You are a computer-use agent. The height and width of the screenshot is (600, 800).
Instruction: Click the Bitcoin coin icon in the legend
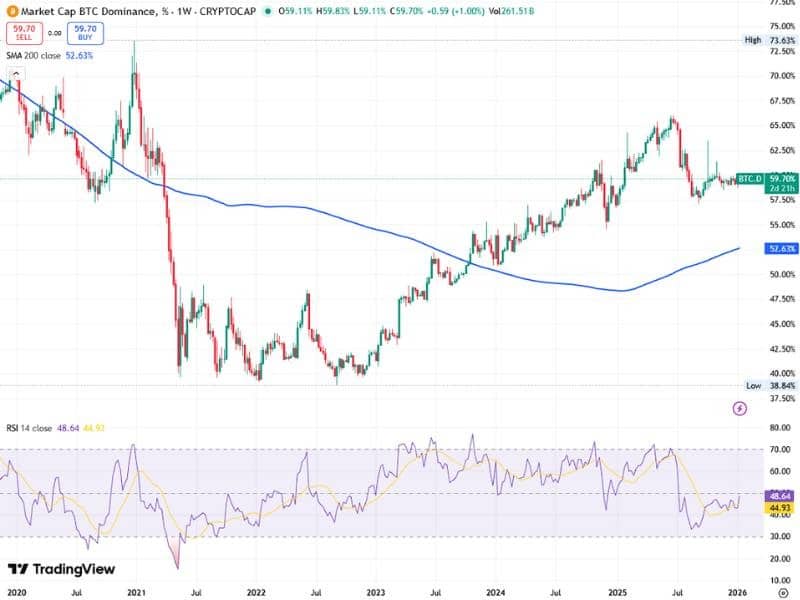click(x=14, y=10)
